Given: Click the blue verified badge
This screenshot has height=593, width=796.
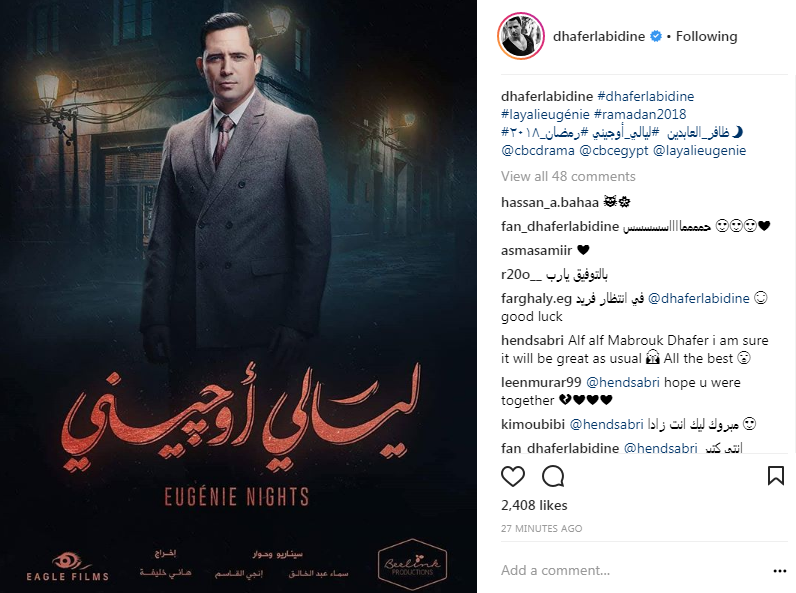Looking at the screenshot, I should [x=656, y=37].
